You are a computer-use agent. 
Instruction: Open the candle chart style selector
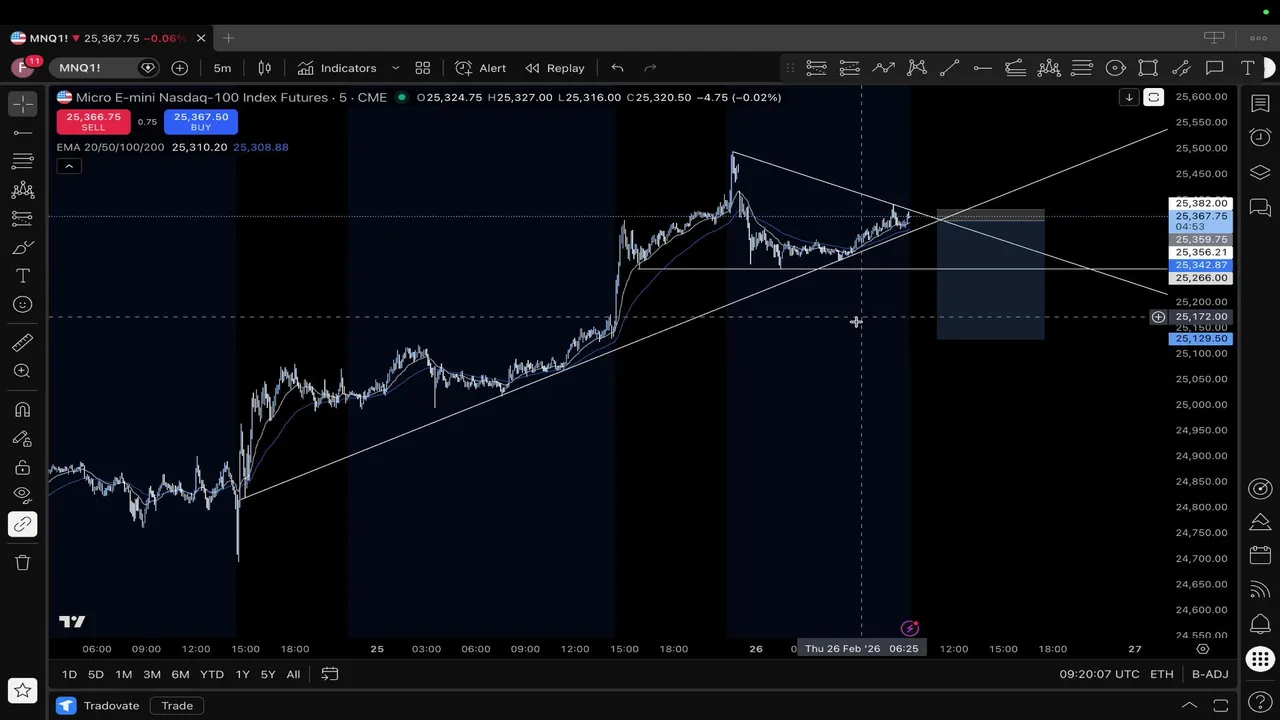[x=265, y=68]
